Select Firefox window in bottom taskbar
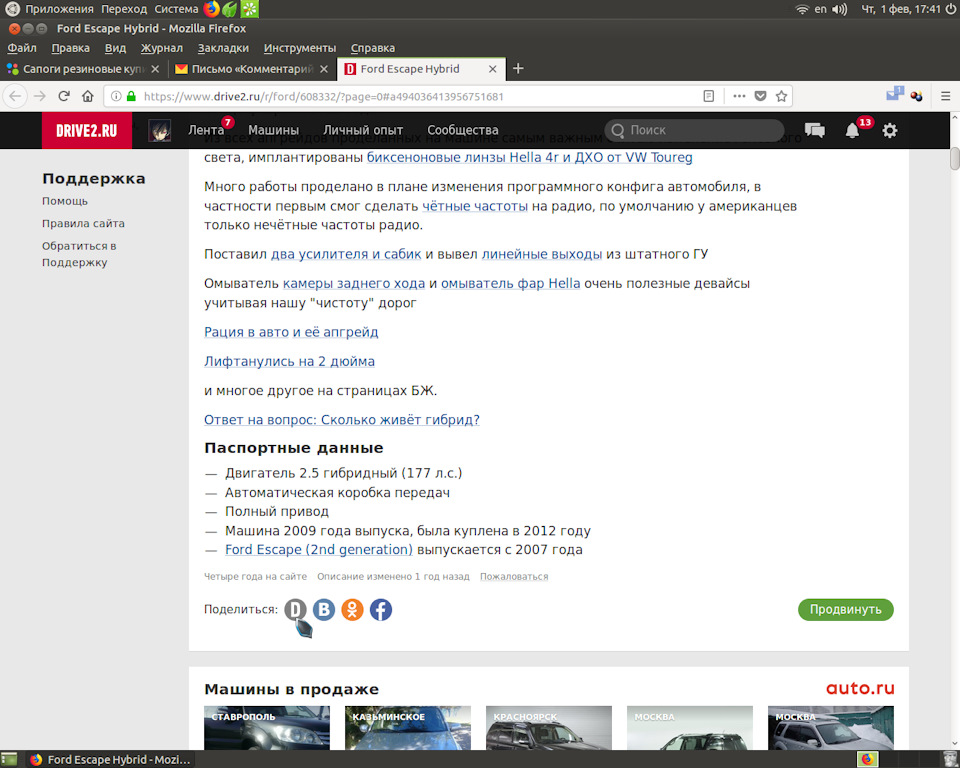 [x=110, y=759]
